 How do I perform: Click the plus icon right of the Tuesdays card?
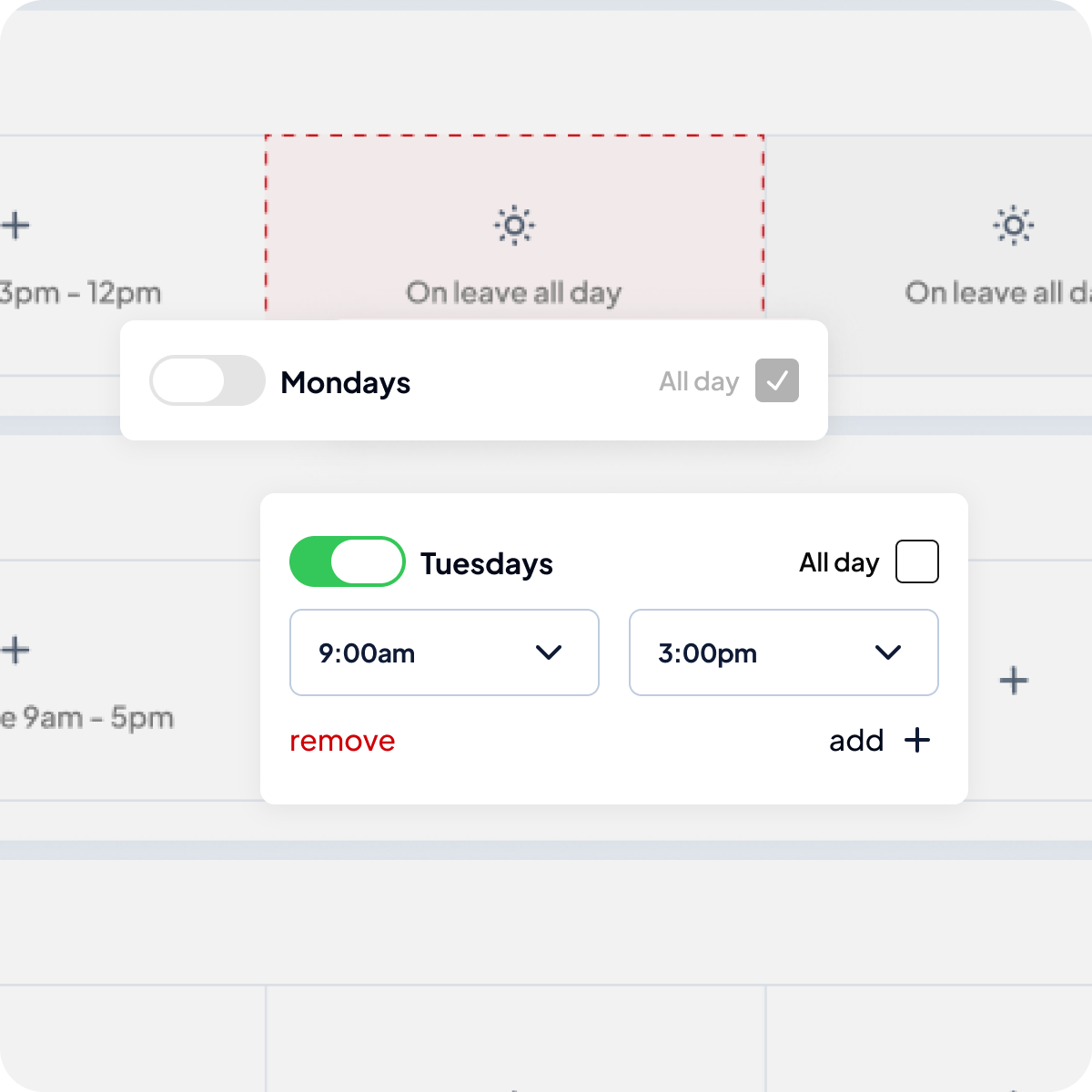[x=1013, y=680]
